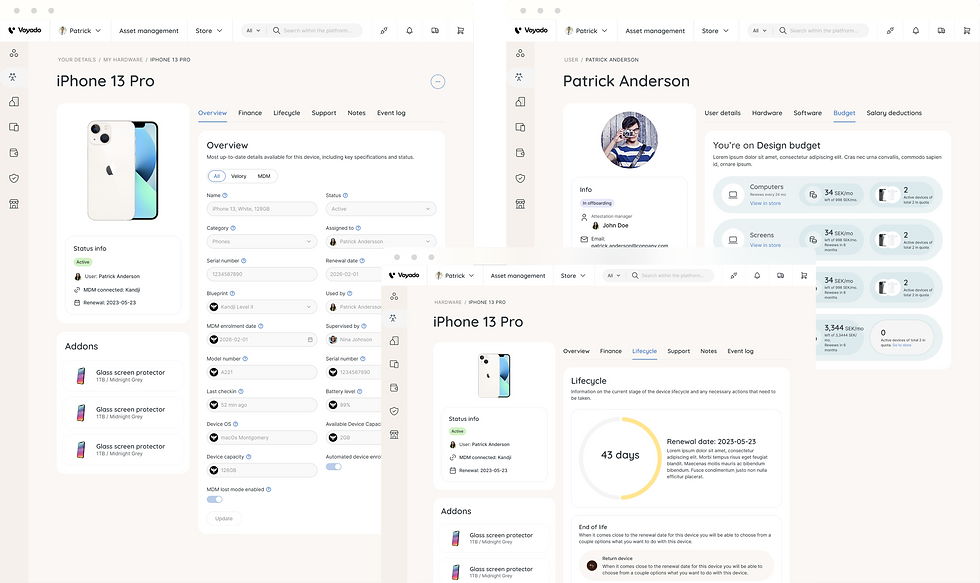Open store front icon in Lifecycle window sidebar

coord(394,434)
